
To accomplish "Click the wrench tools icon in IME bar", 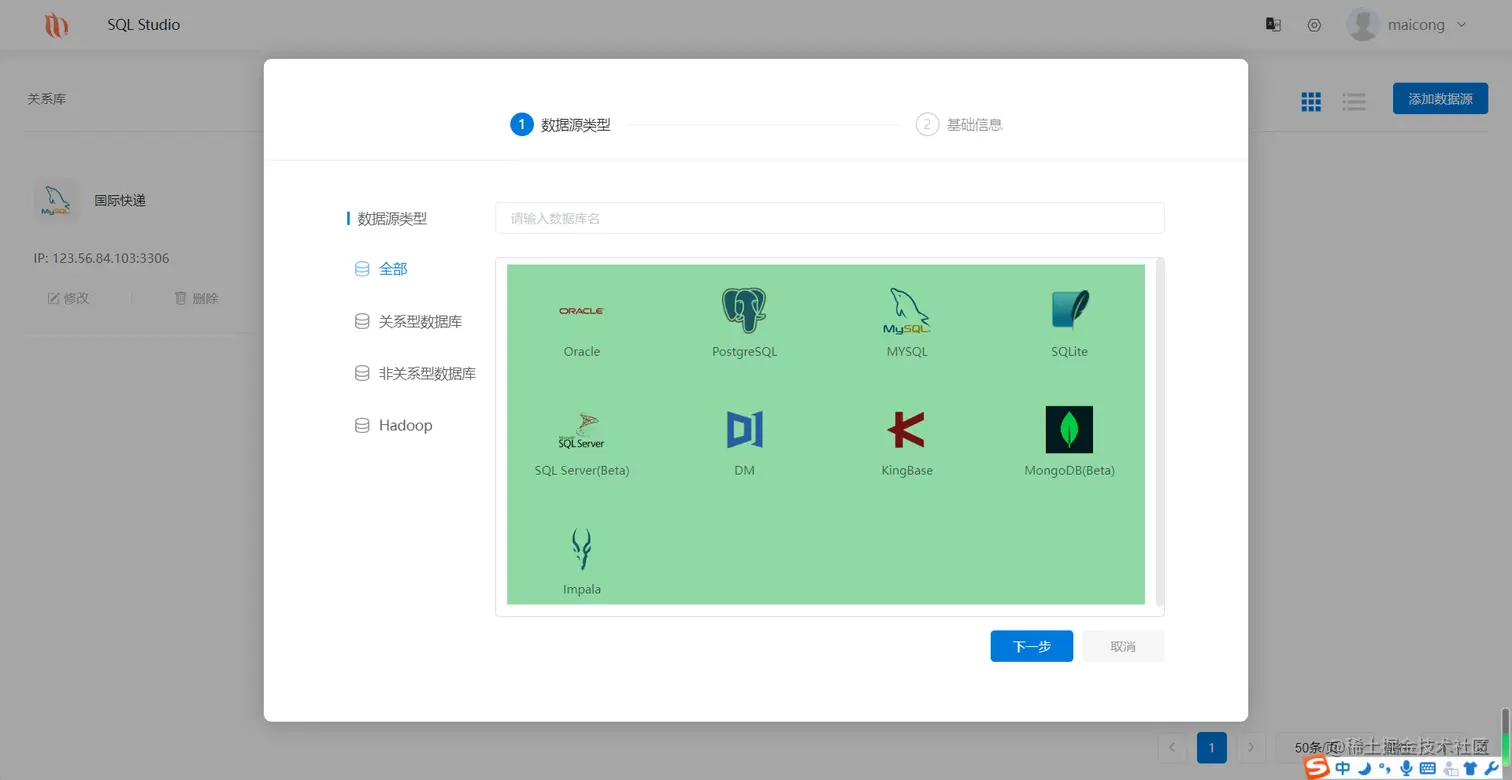I will pyautogui.click(x=1493, y=768).
